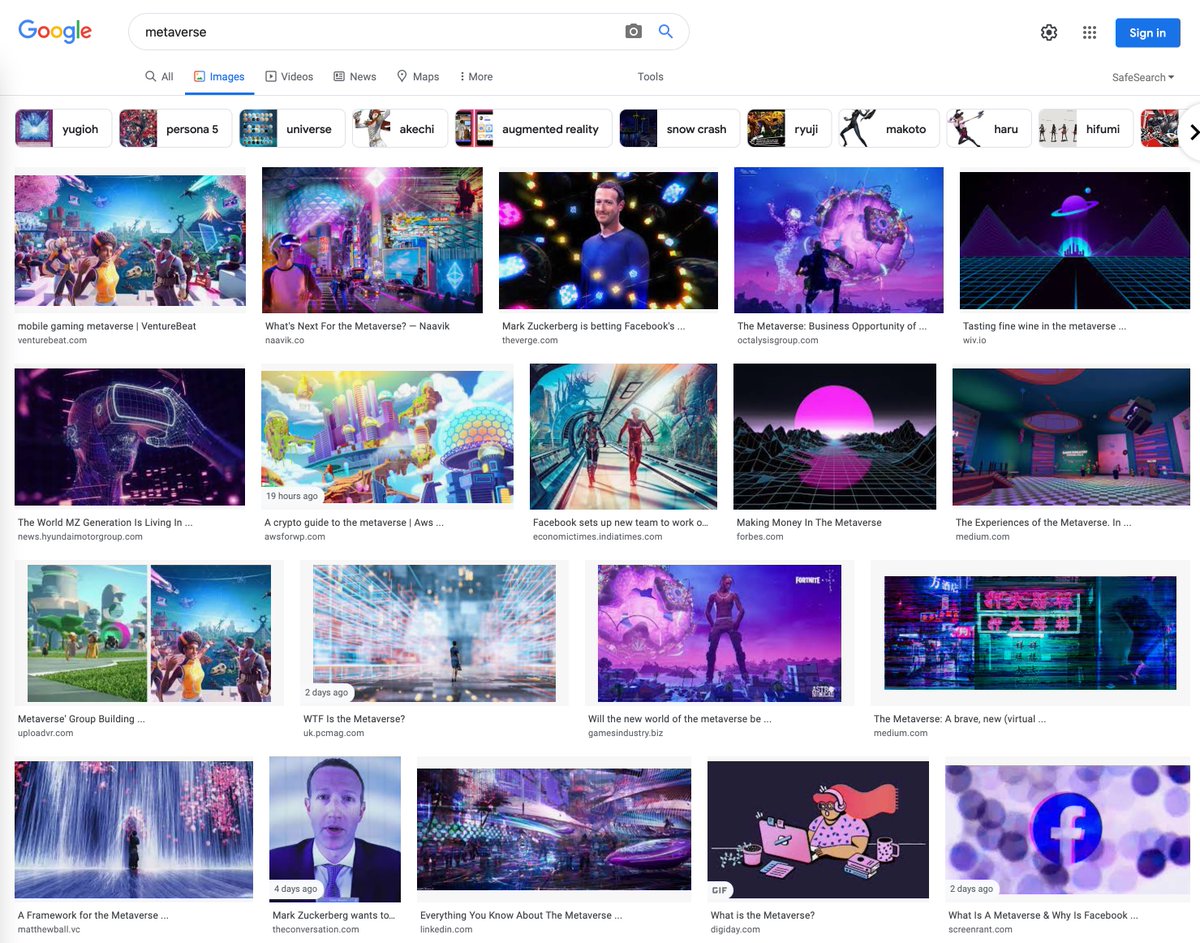The height and width of the screenshot is (943, 1200).
Task: Click the '4 days ago' badge
Action: pos(296,889)
